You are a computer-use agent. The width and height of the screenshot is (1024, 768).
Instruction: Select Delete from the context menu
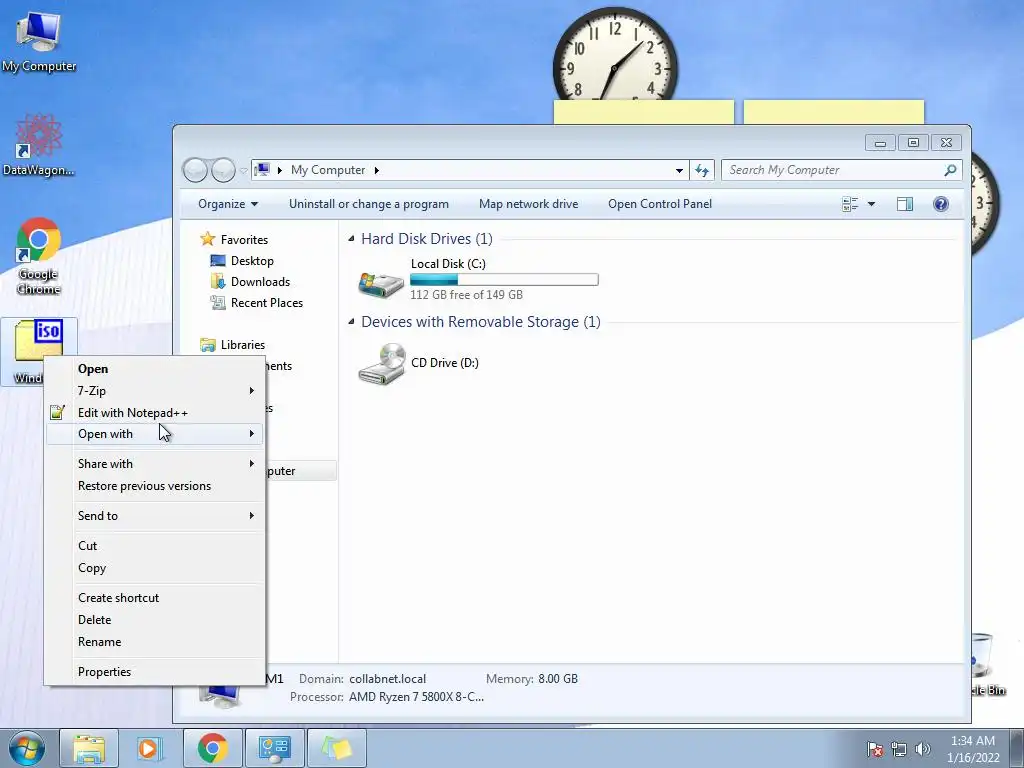click(155, 620)
